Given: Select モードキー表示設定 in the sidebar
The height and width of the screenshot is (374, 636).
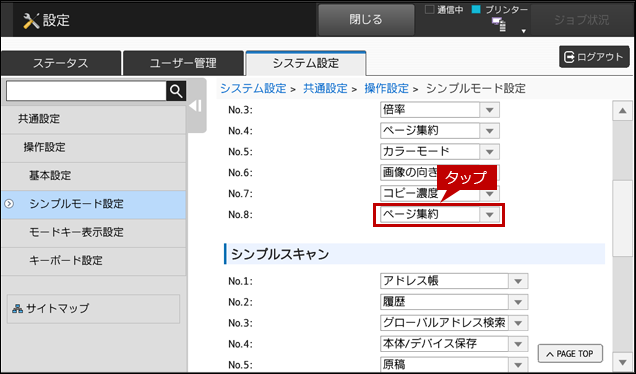Looking at the screenshot, I should 94,232.
